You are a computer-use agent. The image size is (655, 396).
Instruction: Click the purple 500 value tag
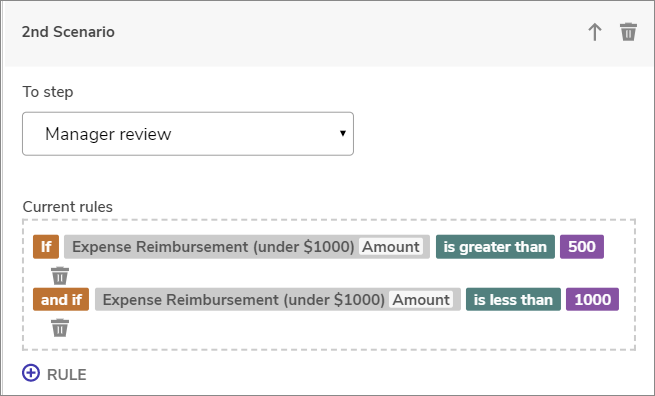(582, 247)
